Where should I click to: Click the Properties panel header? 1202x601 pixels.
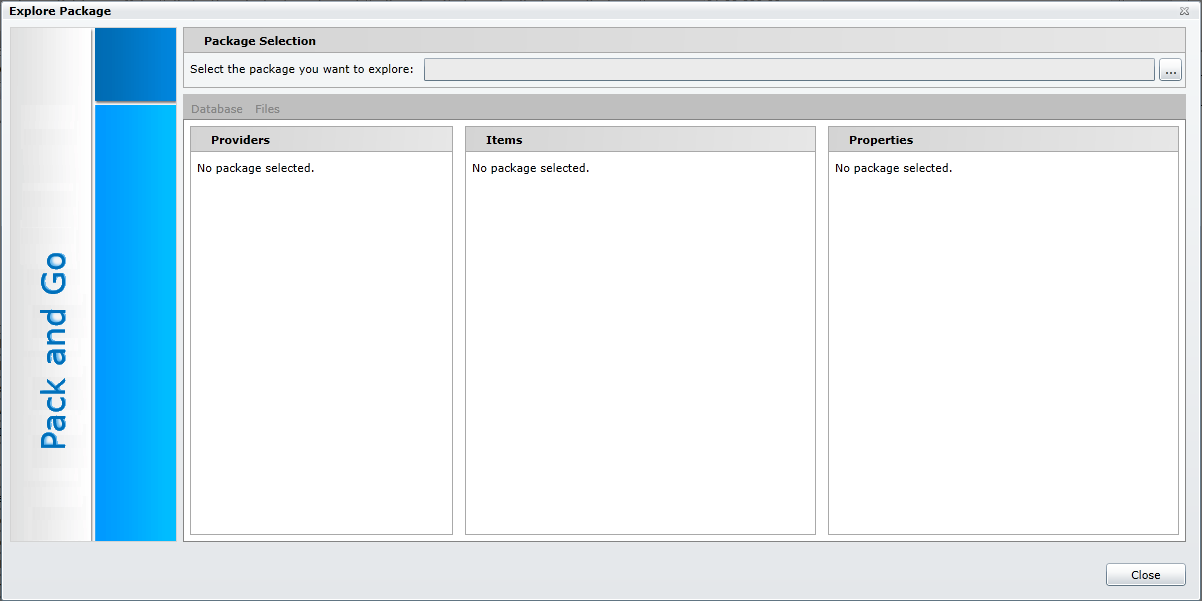point(880,140)
